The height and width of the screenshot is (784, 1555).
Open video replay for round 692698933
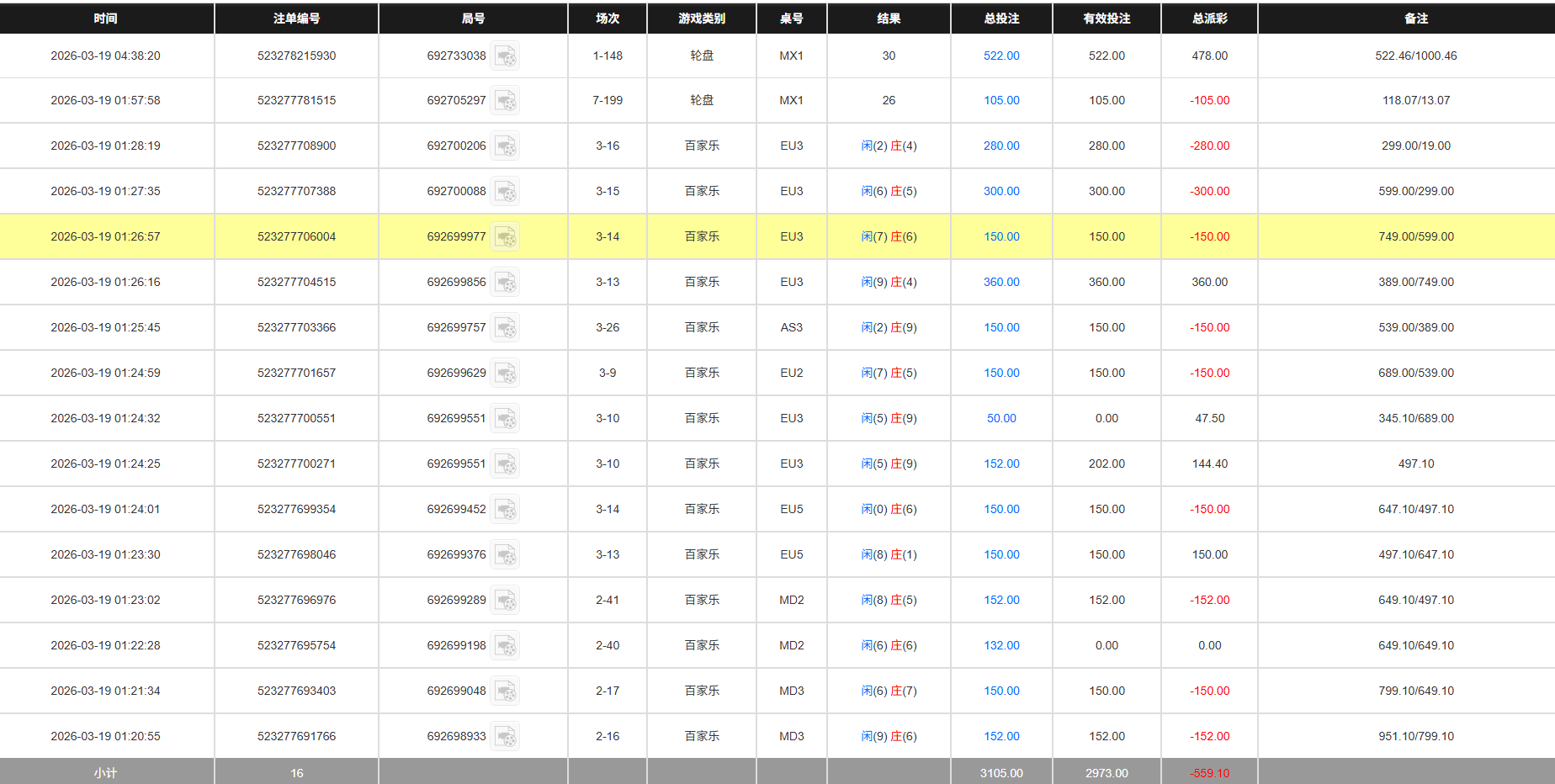click(506, 736)
